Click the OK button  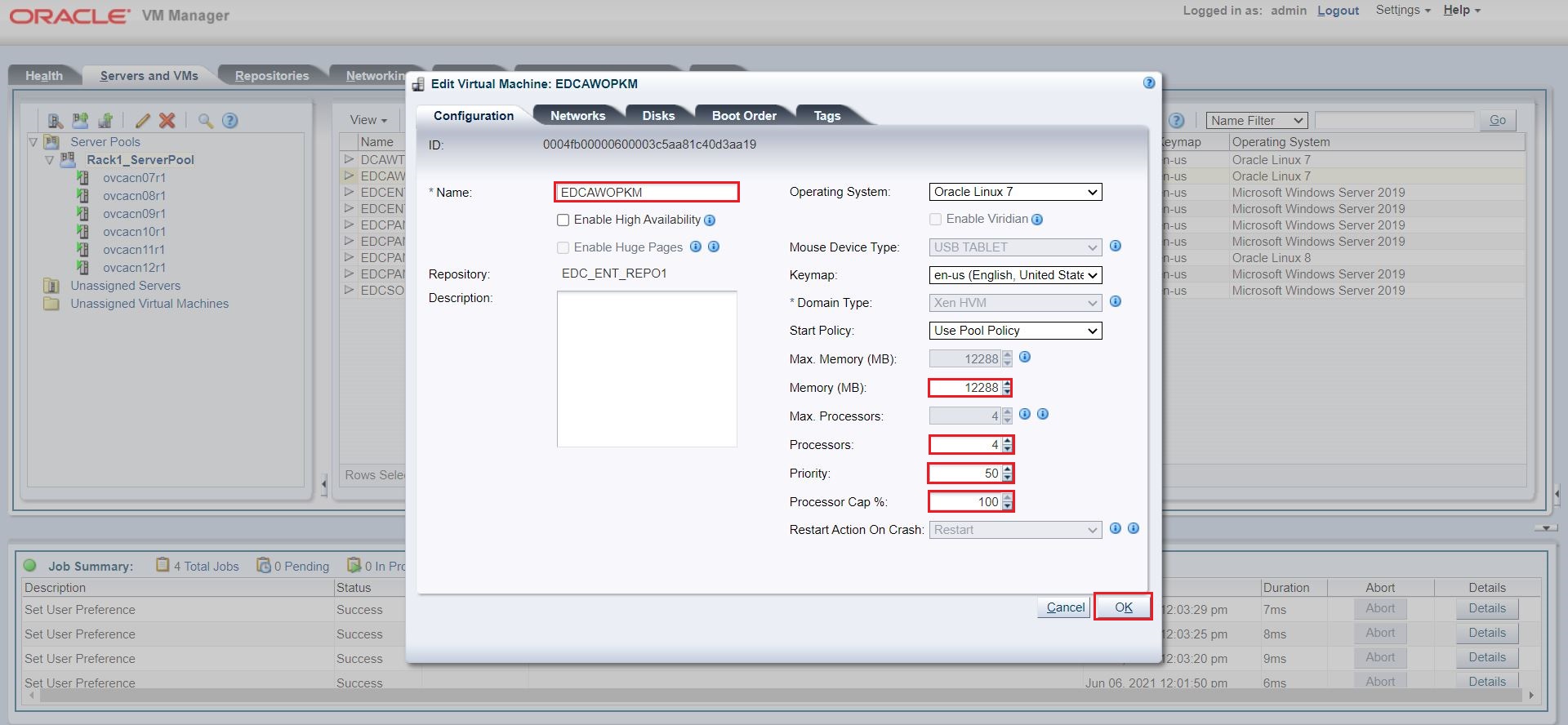(1124, 607)
